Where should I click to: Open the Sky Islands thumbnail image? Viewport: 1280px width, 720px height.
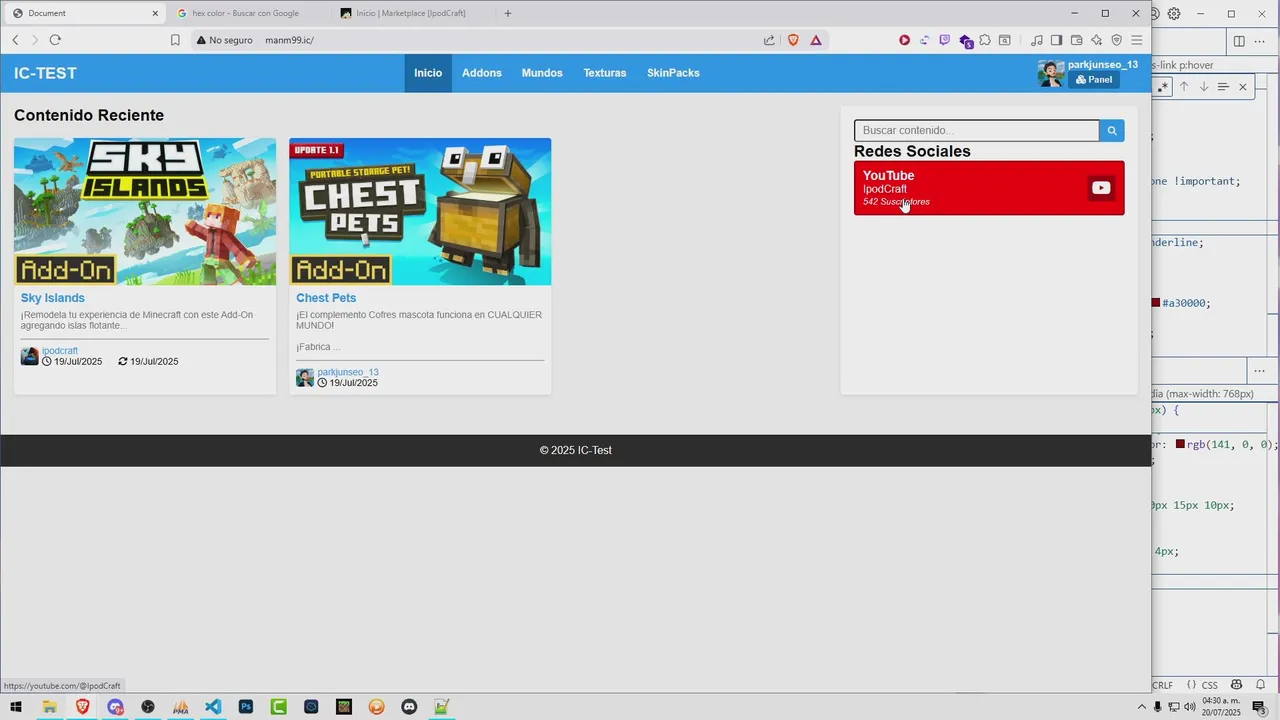click(145, 212)
